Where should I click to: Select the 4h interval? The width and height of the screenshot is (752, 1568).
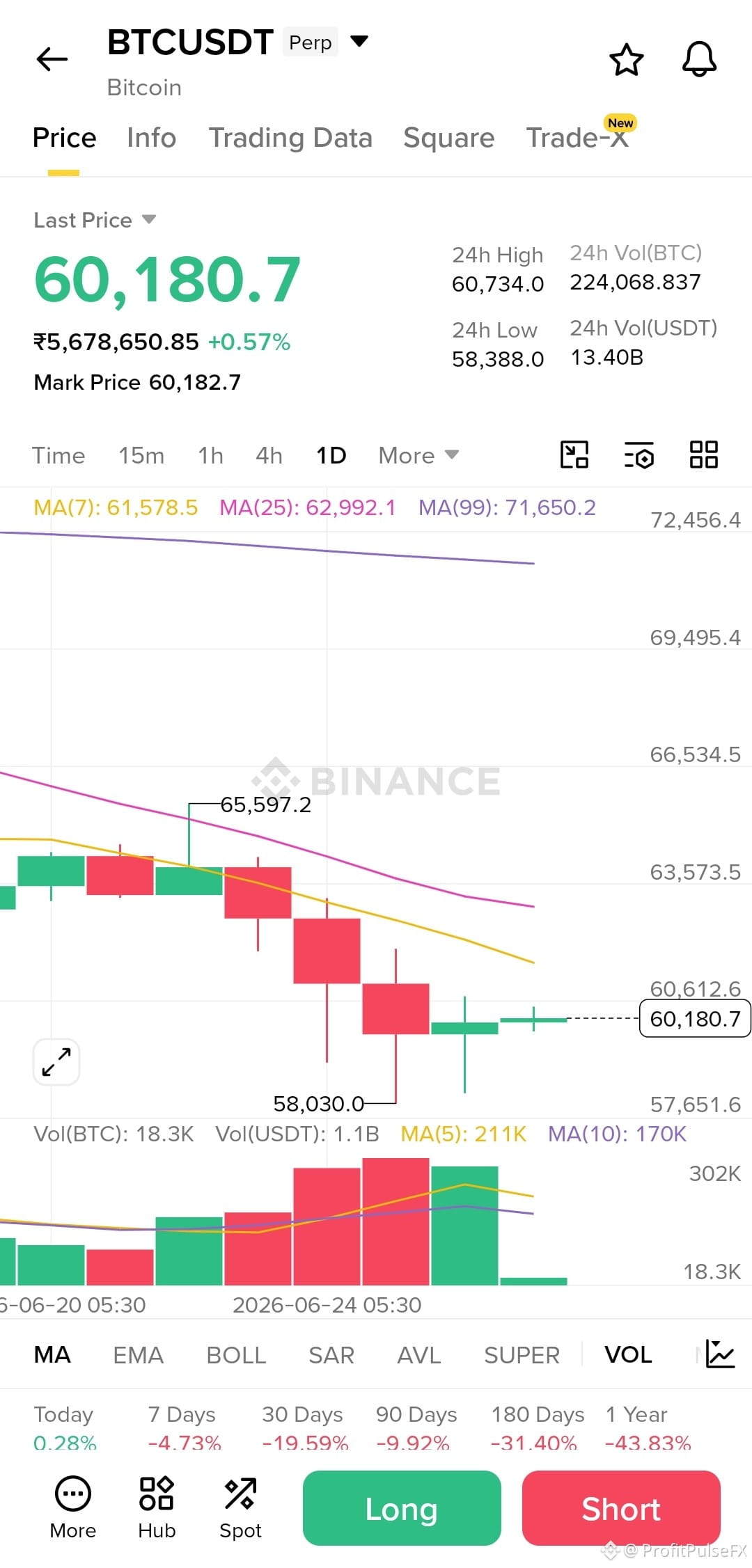(x=269, y=455)
